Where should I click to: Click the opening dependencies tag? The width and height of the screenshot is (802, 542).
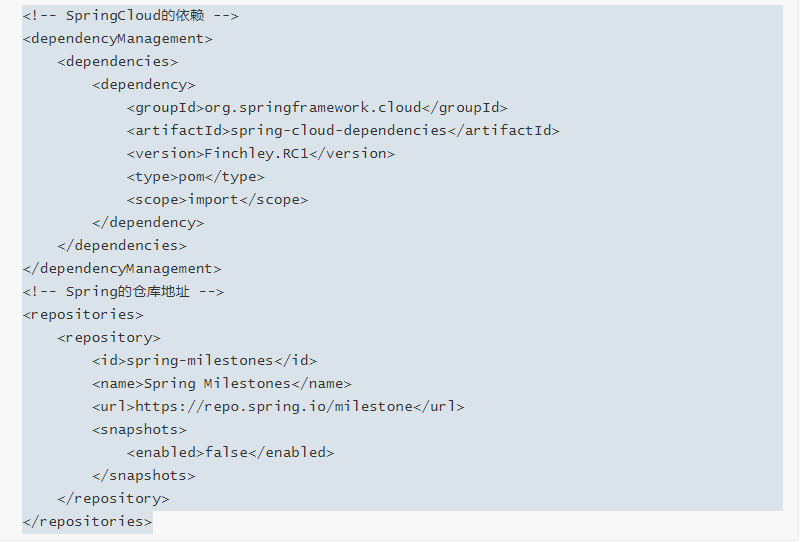click(118, 62)
